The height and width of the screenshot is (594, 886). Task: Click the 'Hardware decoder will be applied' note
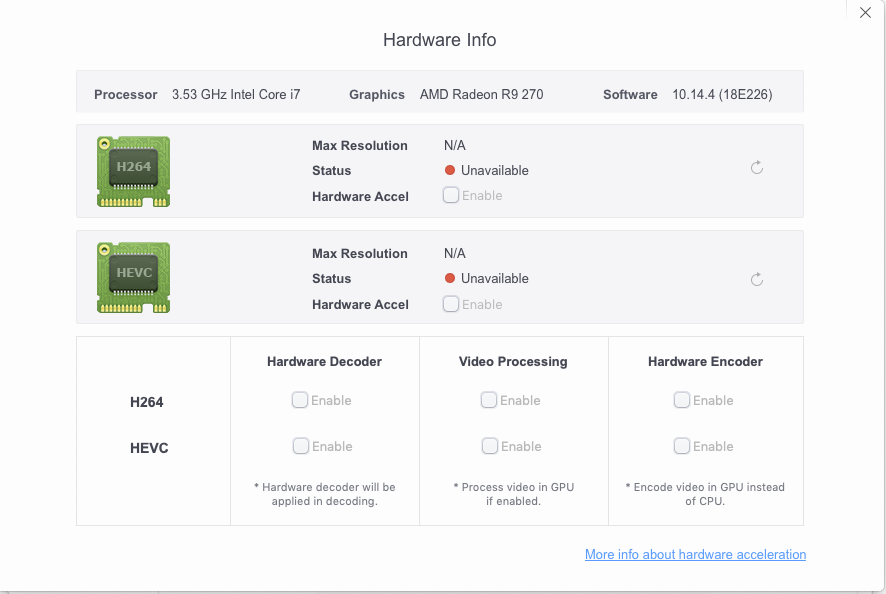[324, 494]
